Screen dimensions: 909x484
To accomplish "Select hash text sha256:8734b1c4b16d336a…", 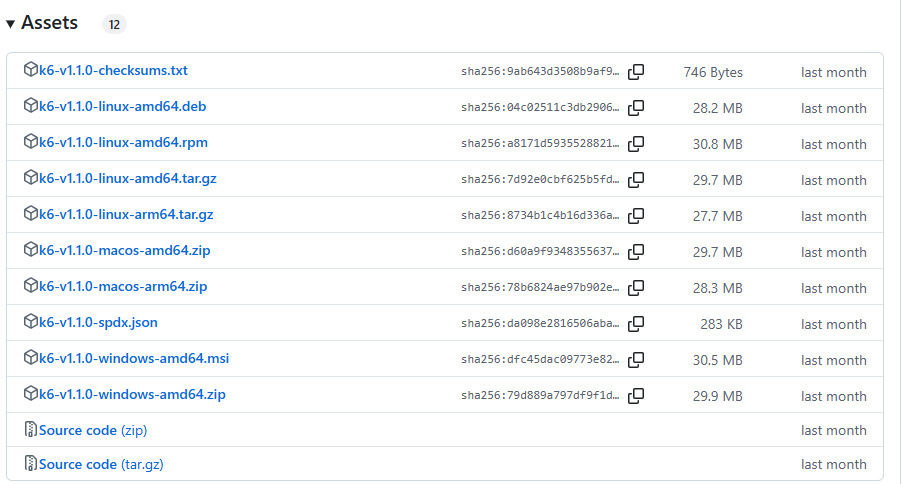I will [540, 216].
